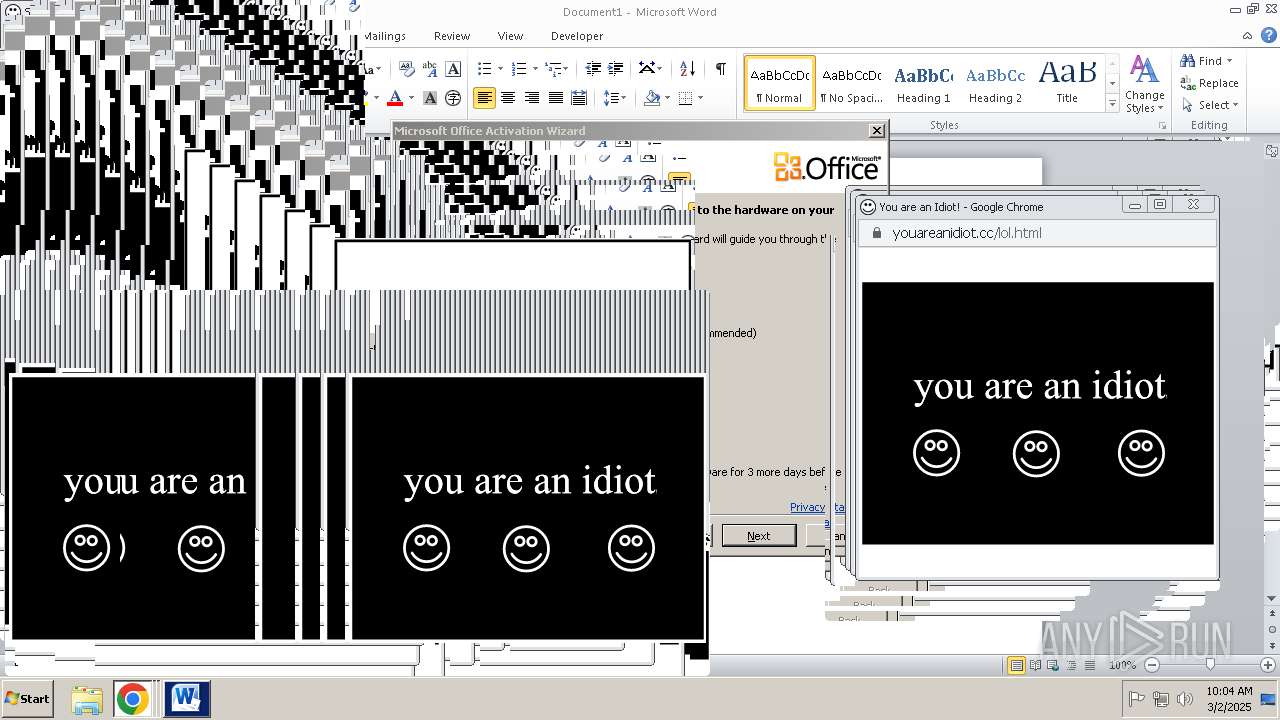Apply Character Shading icon
The height and width of the screenshot is (720, 1280).
tap(430, 98)
